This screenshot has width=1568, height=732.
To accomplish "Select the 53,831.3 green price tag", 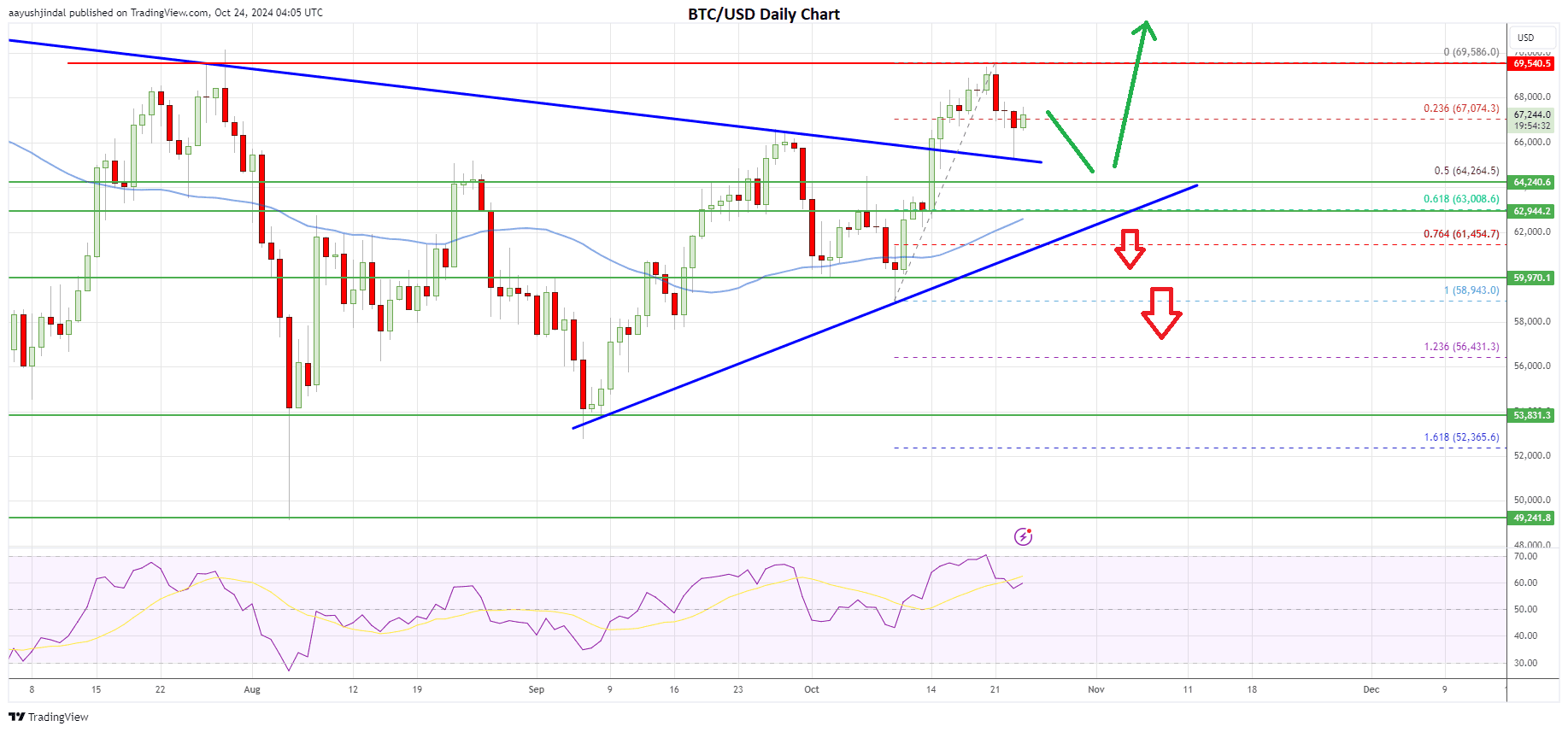I will pos(1532,415).
